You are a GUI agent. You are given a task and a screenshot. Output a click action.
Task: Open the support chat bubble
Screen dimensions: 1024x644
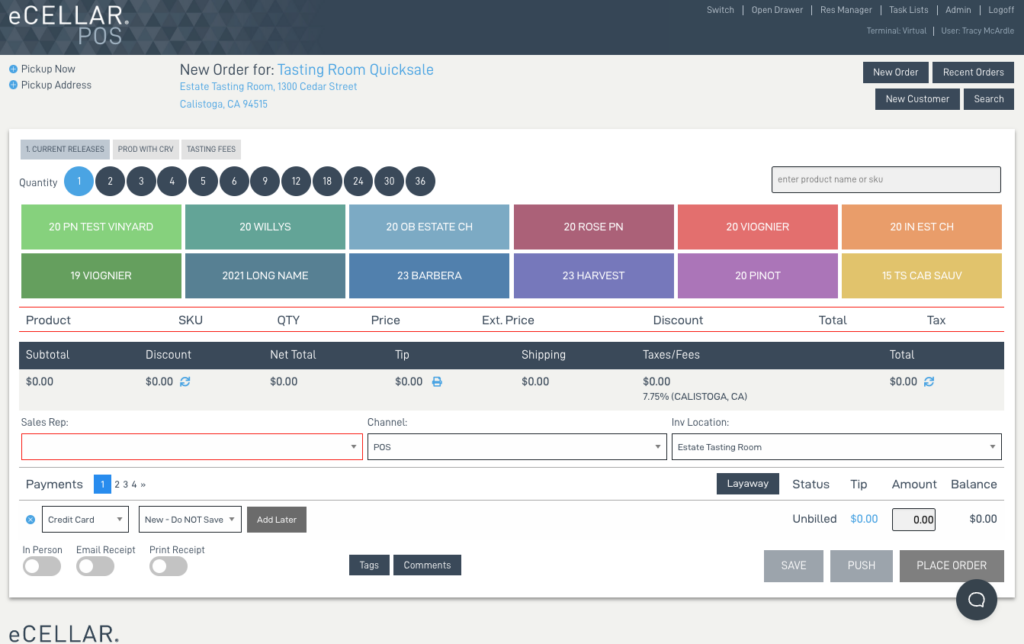[976, 599]
